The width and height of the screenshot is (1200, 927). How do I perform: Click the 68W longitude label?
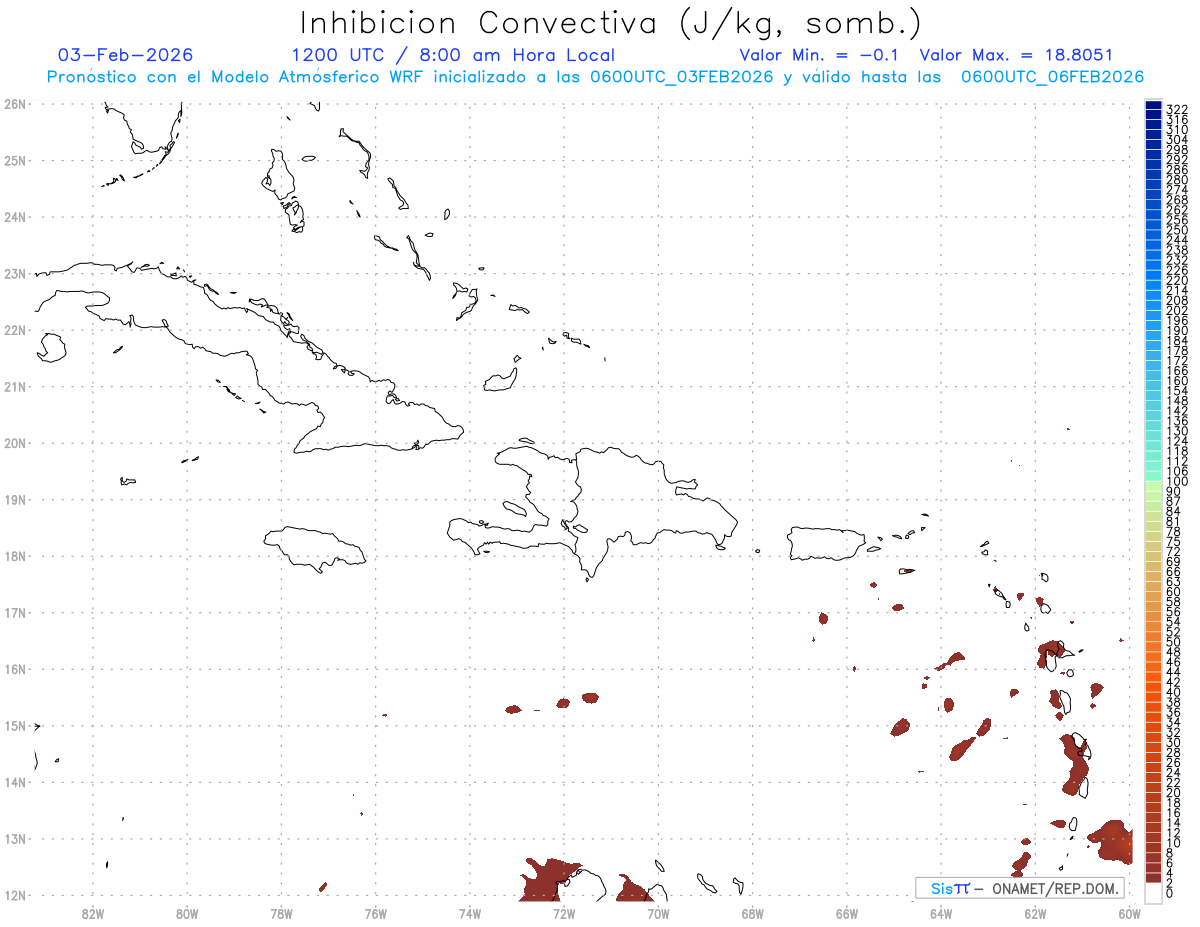point(752,913)
